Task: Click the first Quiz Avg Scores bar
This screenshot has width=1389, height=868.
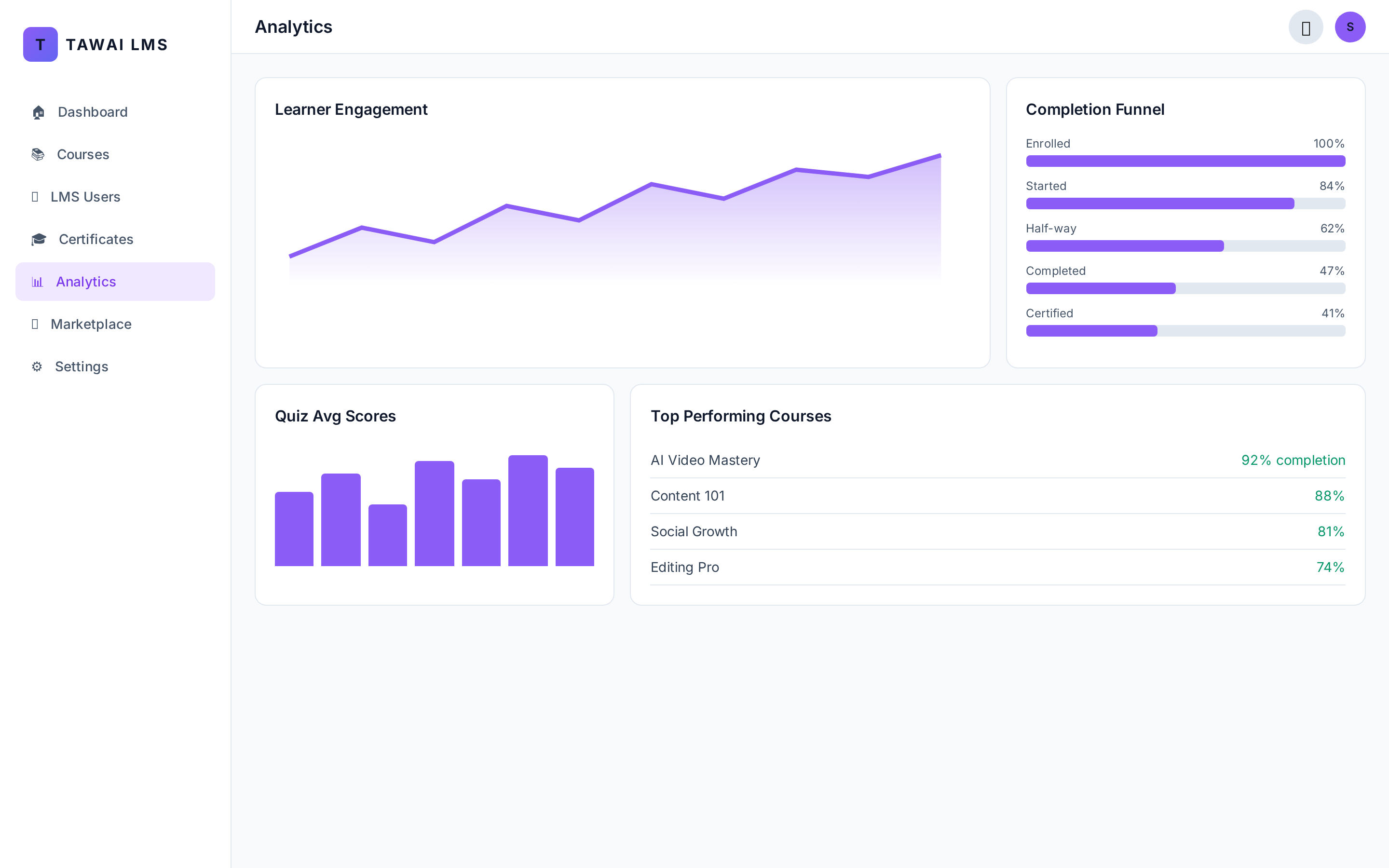Action: 294,529
